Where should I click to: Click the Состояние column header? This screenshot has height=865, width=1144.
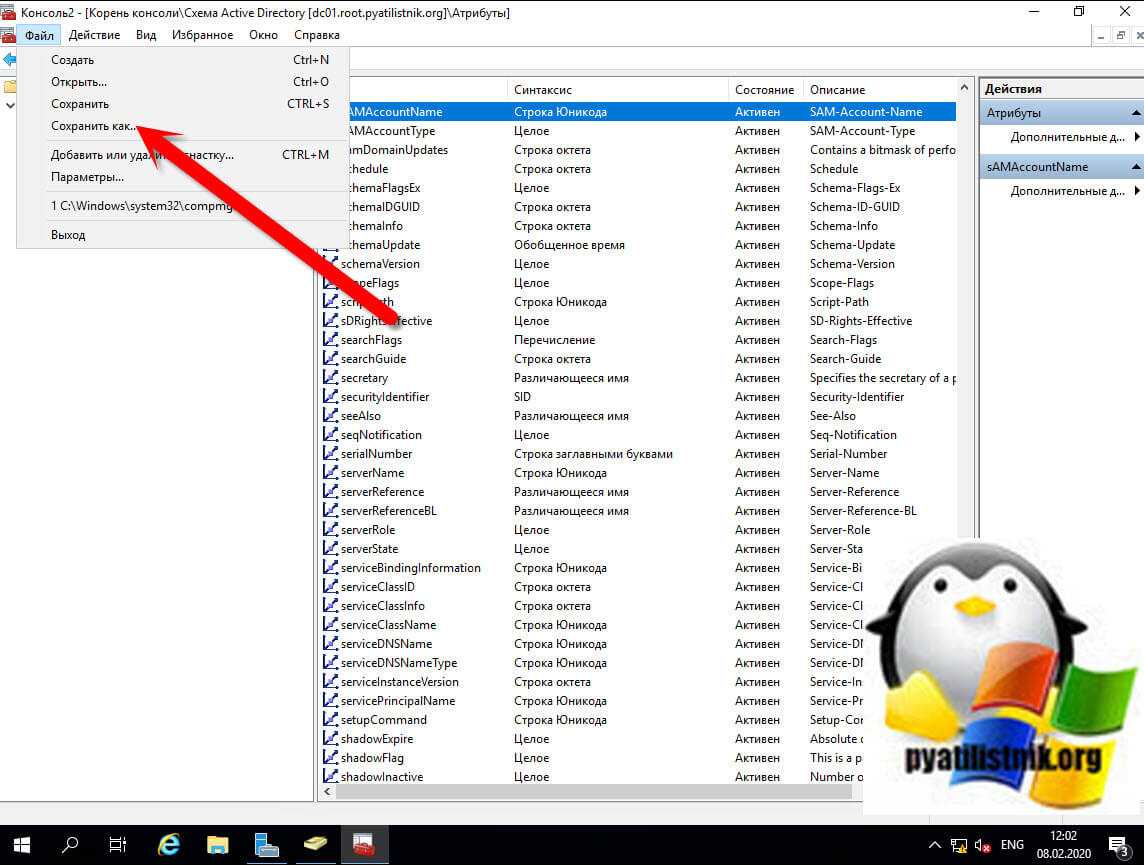[764, 90]
